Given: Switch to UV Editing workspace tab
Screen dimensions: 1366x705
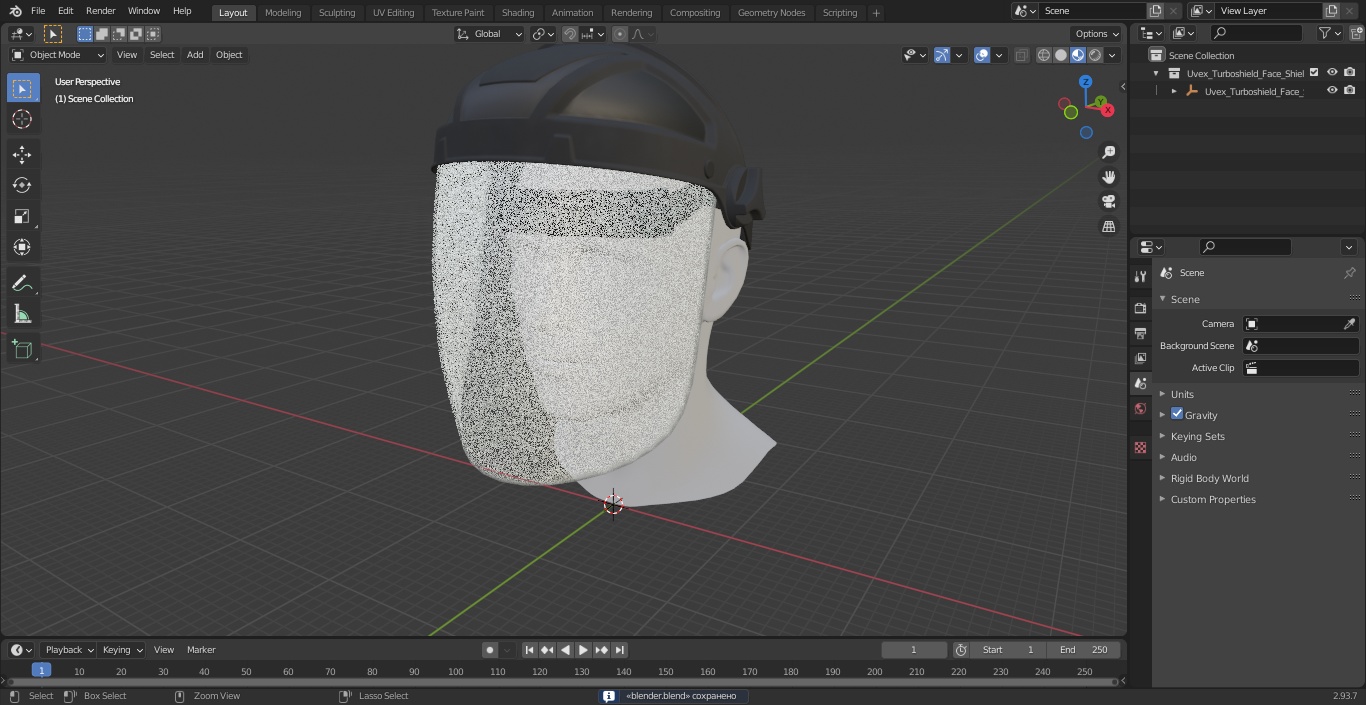Looking at the screenshot, I should [393, 13].
